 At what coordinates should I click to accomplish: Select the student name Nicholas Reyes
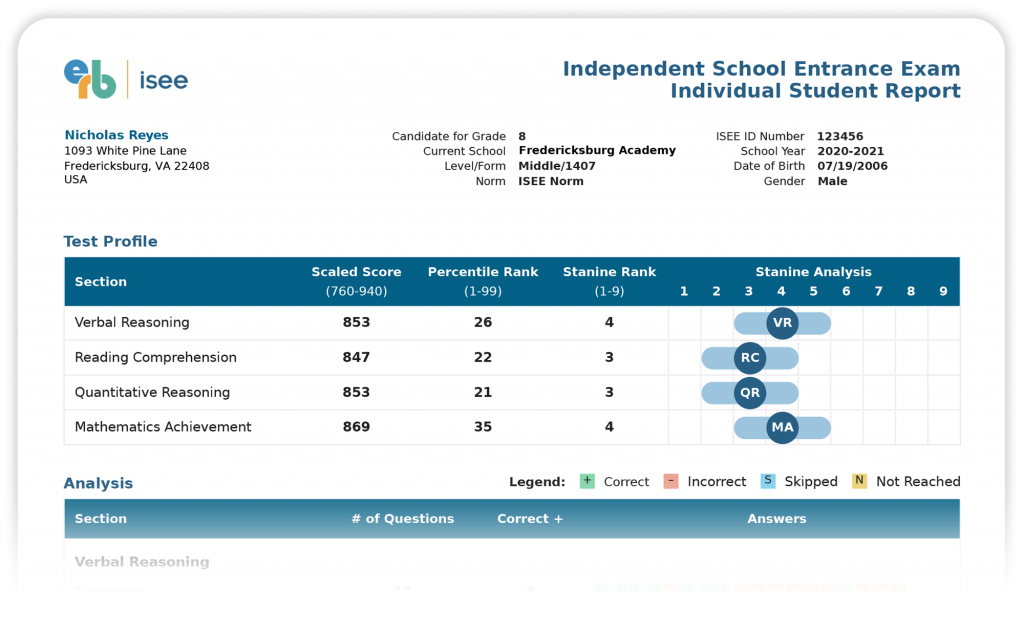[x=116, y=135]
